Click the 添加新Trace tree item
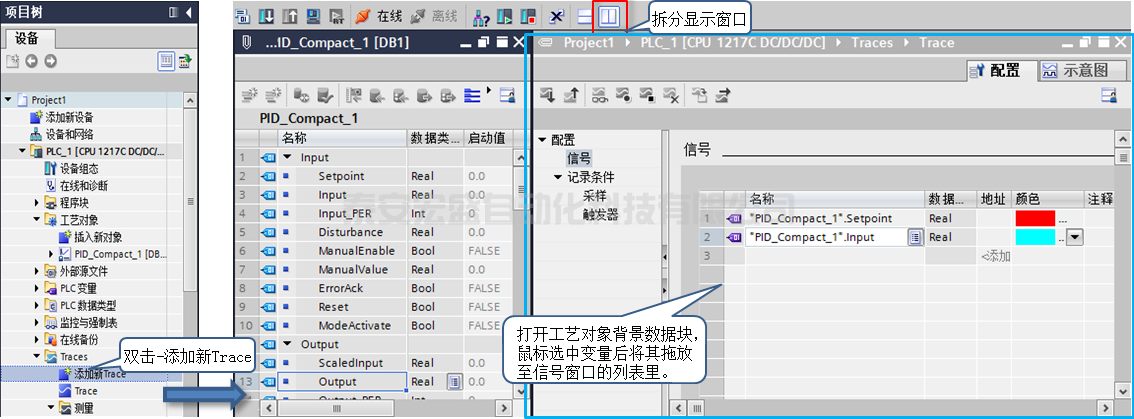Screen dimensions: 1134x419 click(x=99, y=374)
